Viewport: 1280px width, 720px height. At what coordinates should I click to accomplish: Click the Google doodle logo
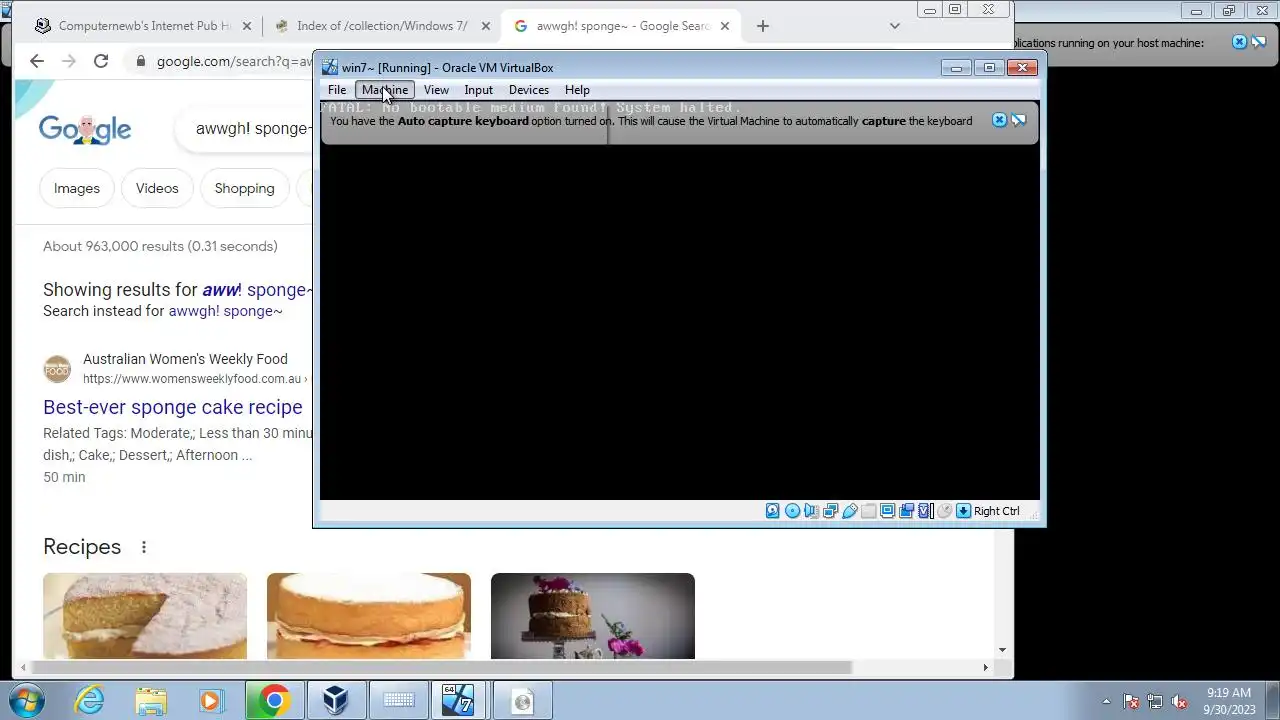click(x=85, y=129)
